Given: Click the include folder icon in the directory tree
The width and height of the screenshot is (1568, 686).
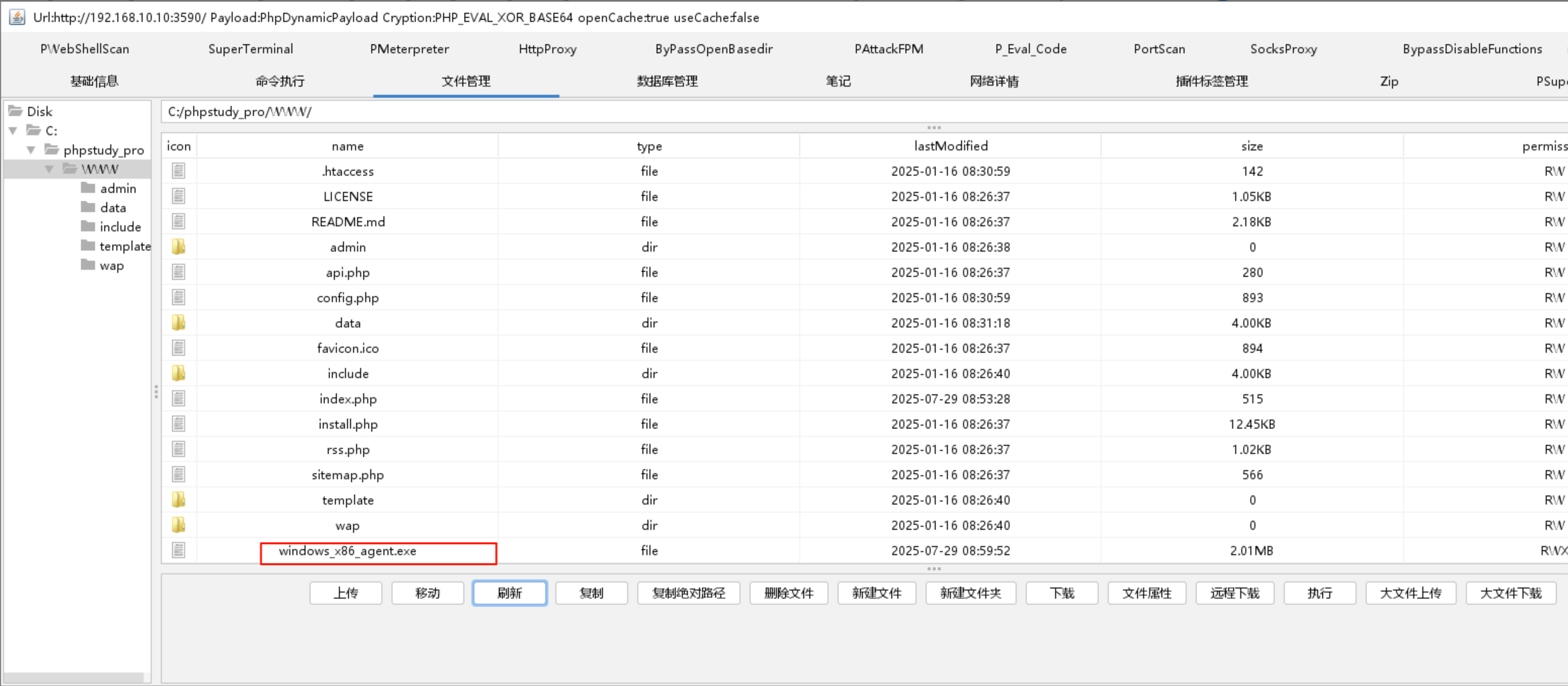Looking at the screenshot, I should [x=88, y=226].
